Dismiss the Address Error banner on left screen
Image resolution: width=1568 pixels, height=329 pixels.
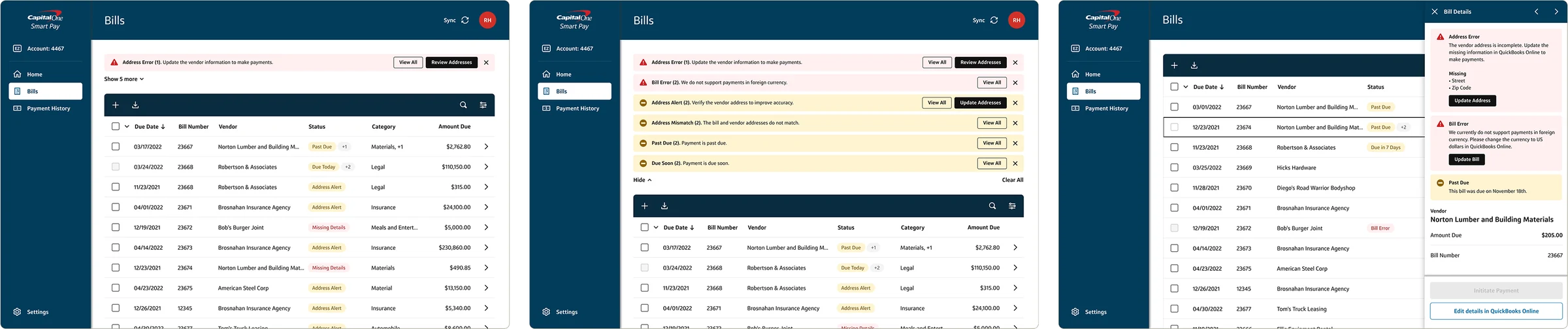pyautogui.click(x=486, y=63)
